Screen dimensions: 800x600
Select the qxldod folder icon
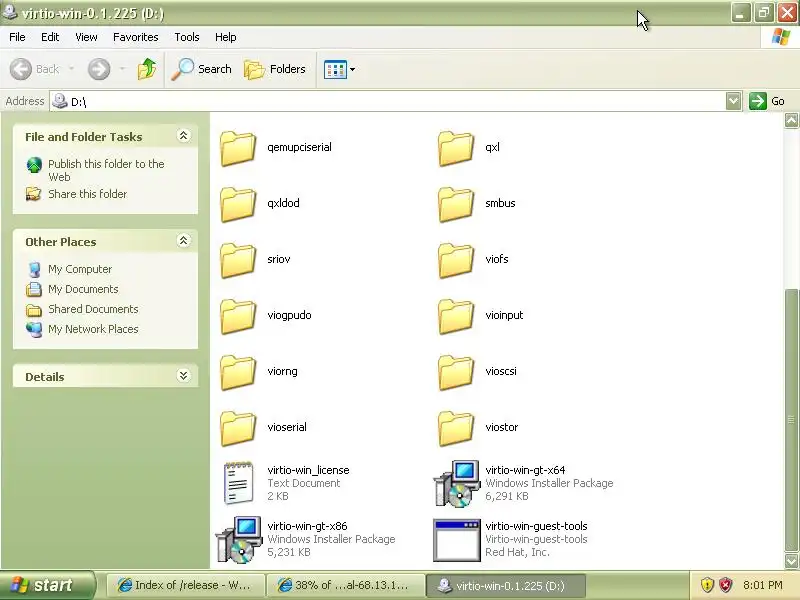point(238,204)
